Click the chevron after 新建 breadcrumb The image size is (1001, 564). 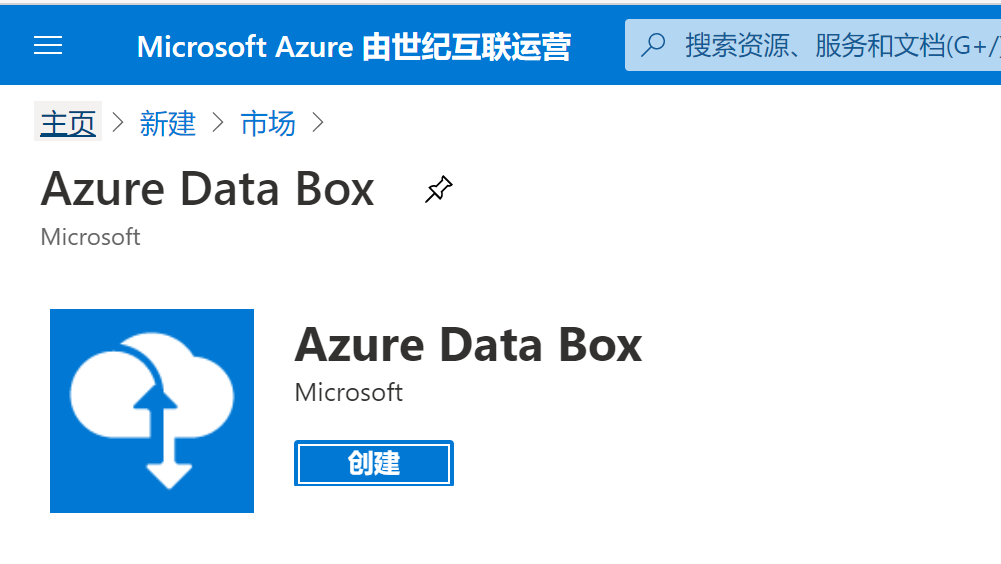click(218, 122)
